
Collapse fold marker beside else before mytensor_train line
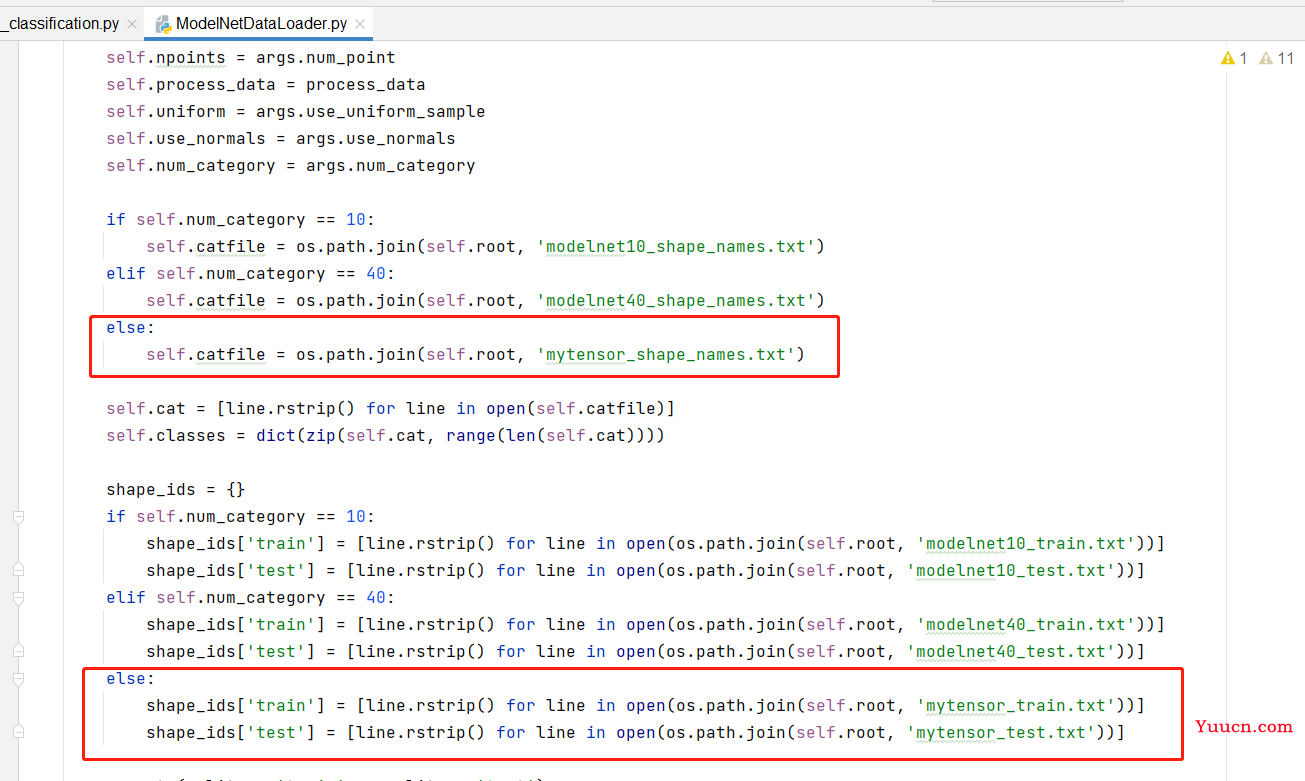pyautogui.click(x=18, y=679)
